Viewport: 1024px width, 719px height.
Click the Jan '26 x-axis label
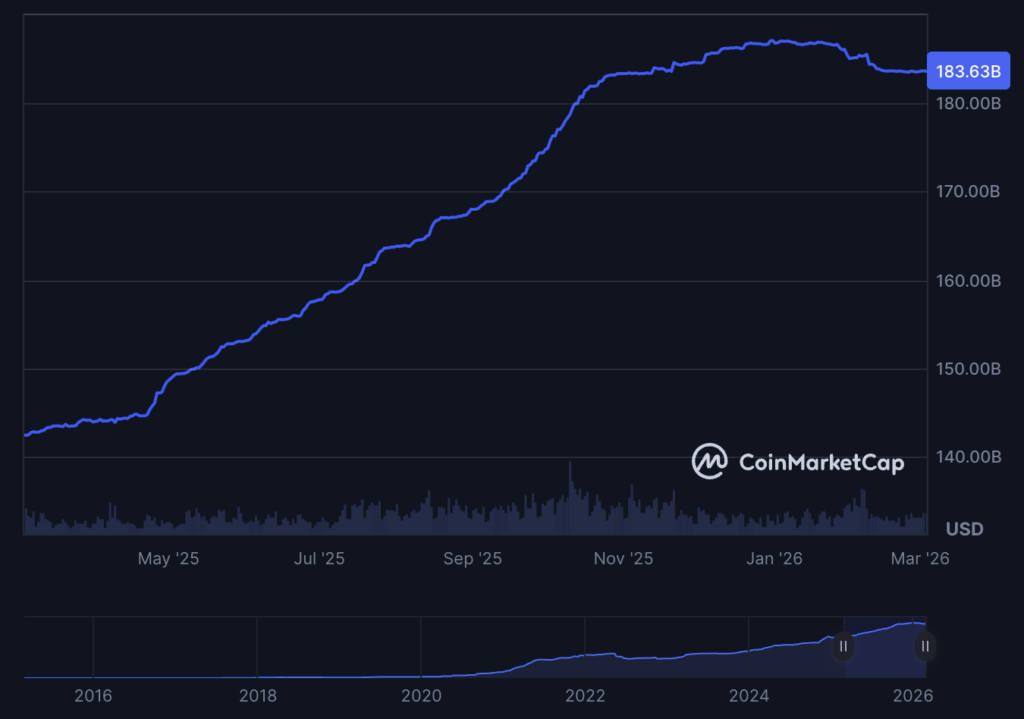click(774, 559)
